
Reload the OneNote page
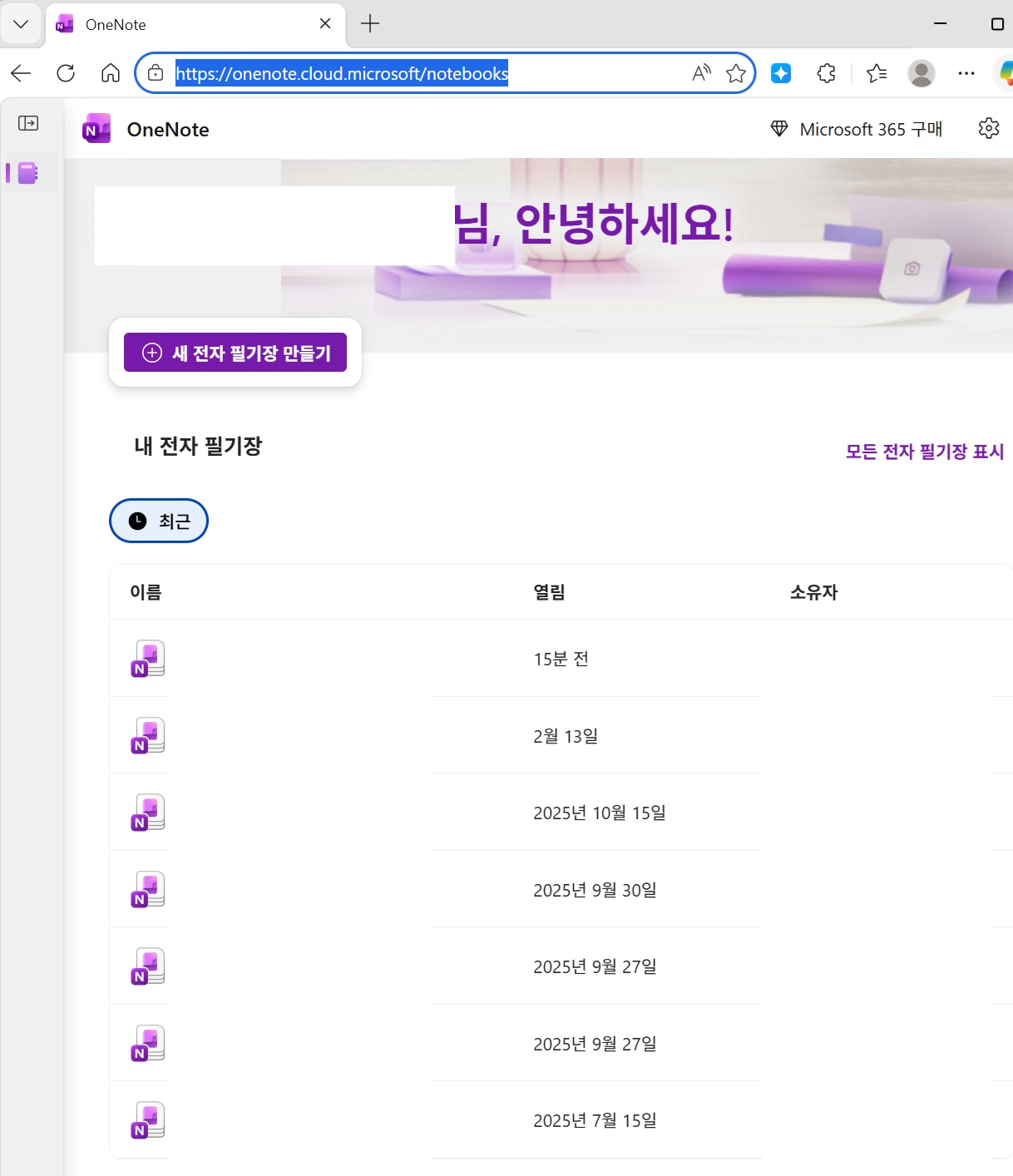click(x=66, y=73)
